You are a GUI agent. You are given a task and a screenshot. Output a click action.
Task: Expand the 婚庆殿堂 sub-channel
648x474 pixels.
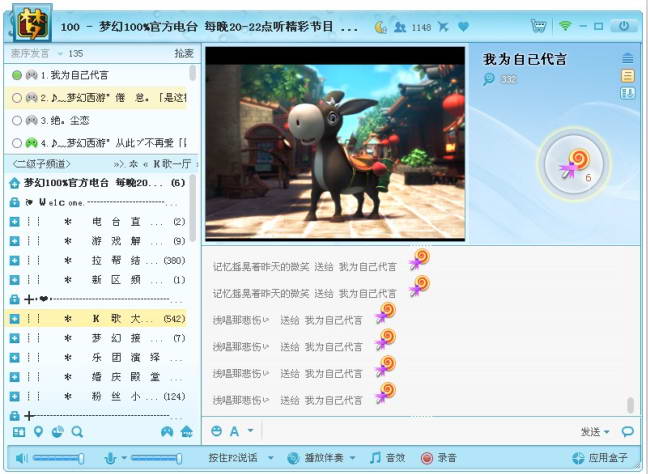[x=14, y=377]
